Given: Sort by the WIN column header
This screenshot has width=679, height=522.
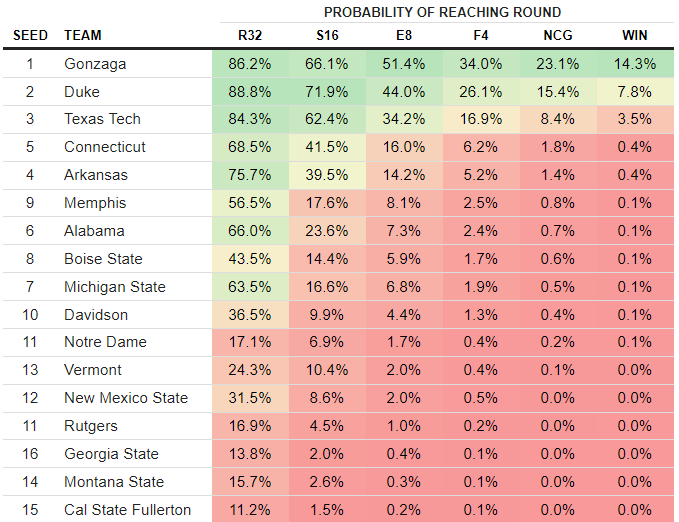Looking at the screenshot, I should pos(635,35).
